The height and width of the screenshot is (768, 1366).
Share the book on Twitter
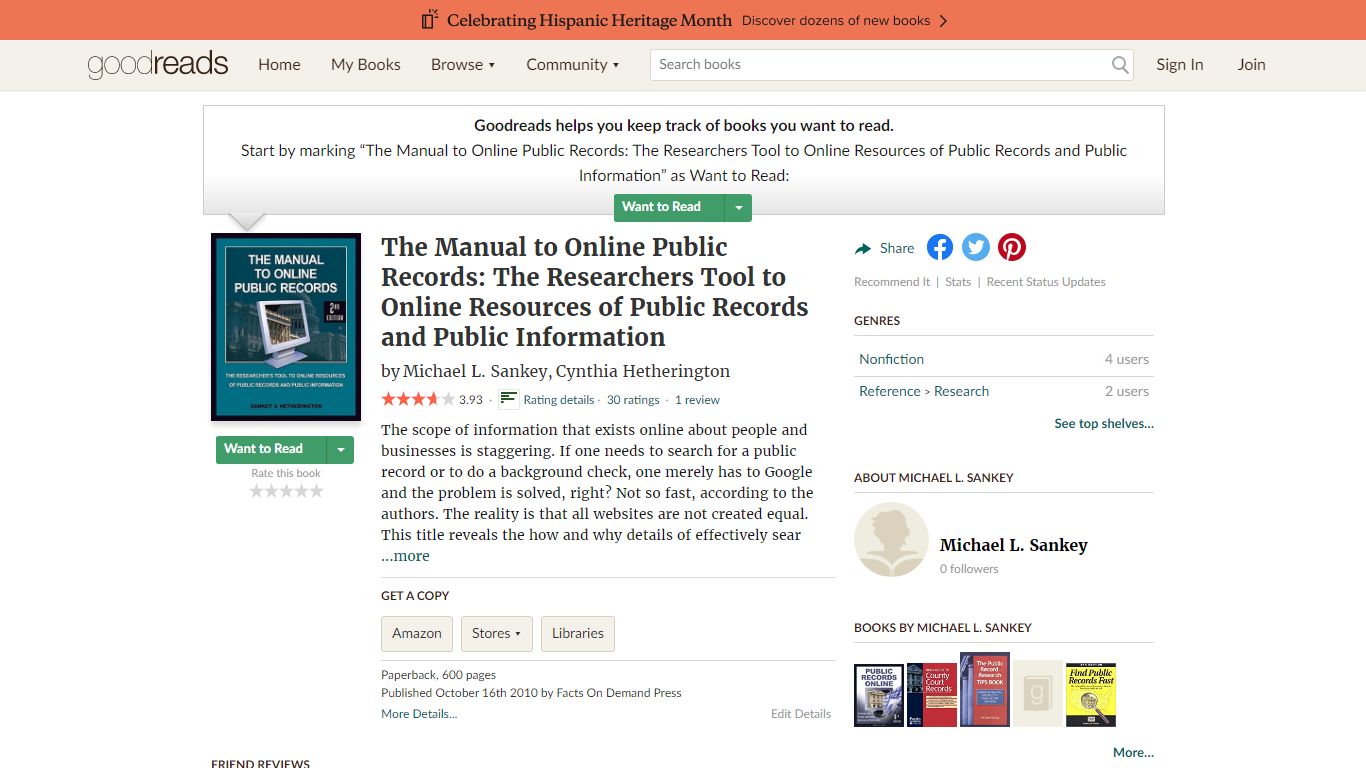pyautogui.click(x=976, y=247)
